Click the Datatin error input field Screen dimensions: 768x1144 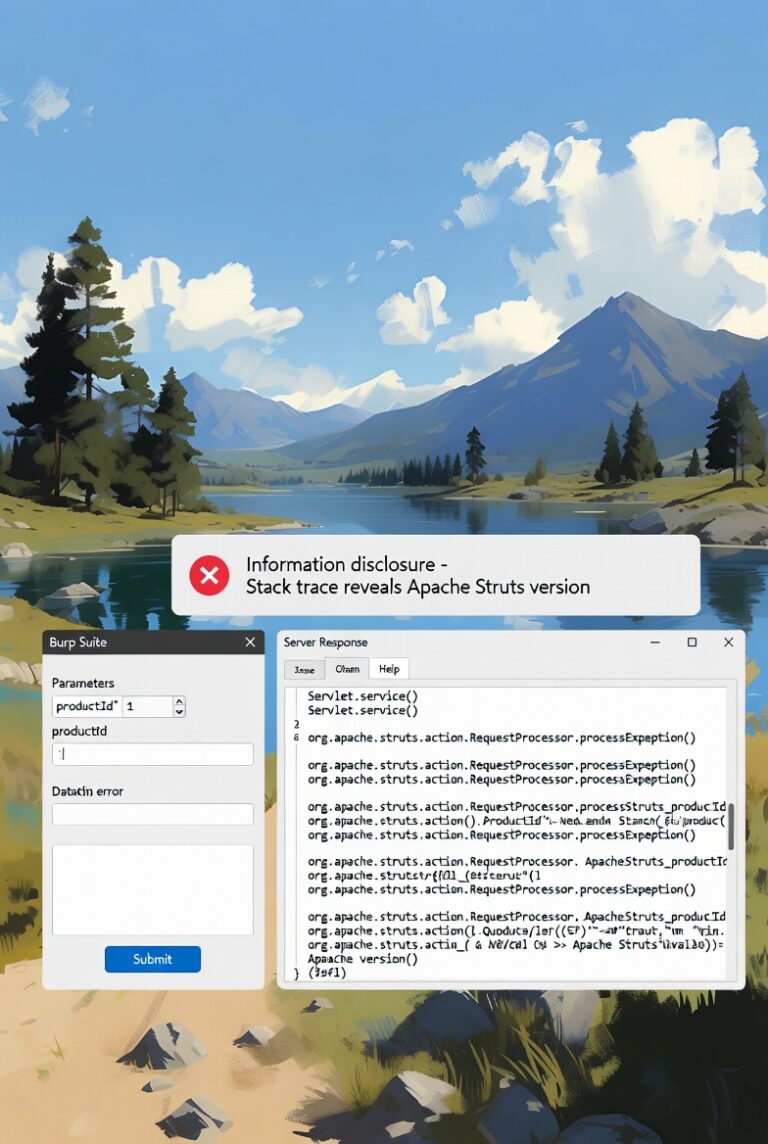click(152, 814)
